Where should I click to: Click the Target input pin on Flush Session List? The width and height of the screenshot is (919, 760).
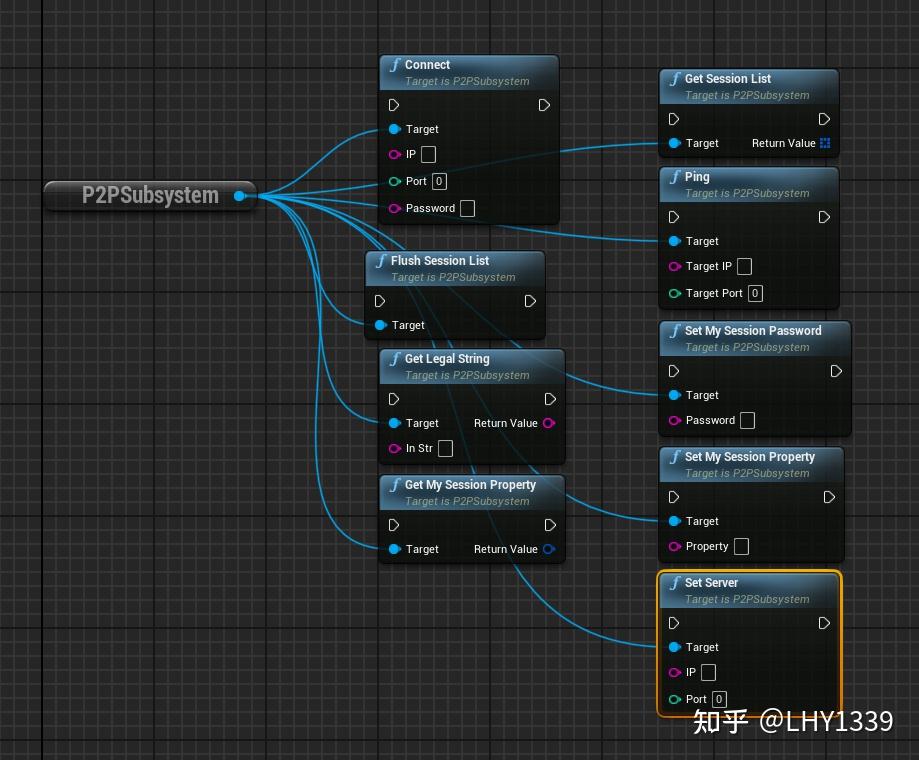tap(379, 325)
